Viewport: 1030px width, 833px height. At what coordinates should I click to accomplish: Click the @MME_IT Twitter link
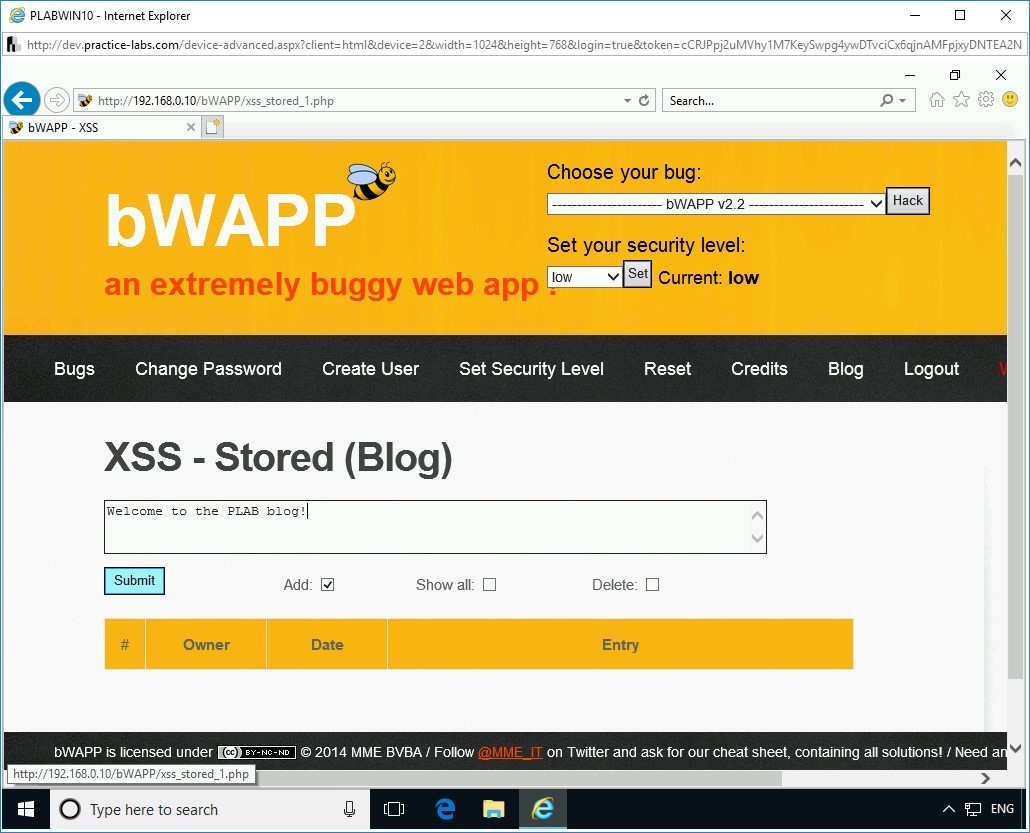click(x=510, y=752)
